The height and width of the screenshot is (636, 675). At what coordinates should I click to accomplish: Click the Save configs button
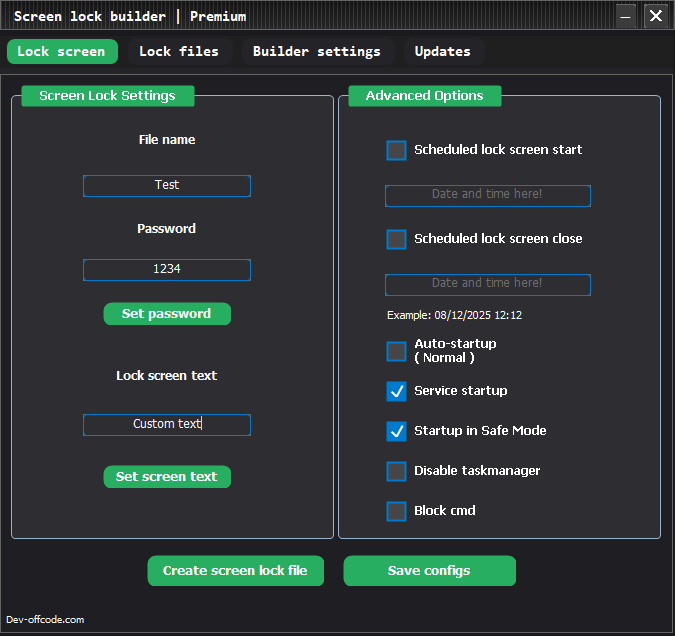[429, 571]
